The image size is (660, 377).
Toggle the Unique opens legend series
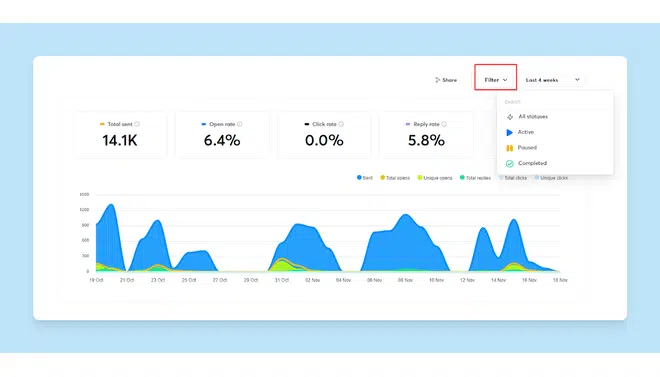[x=434, y=178]
